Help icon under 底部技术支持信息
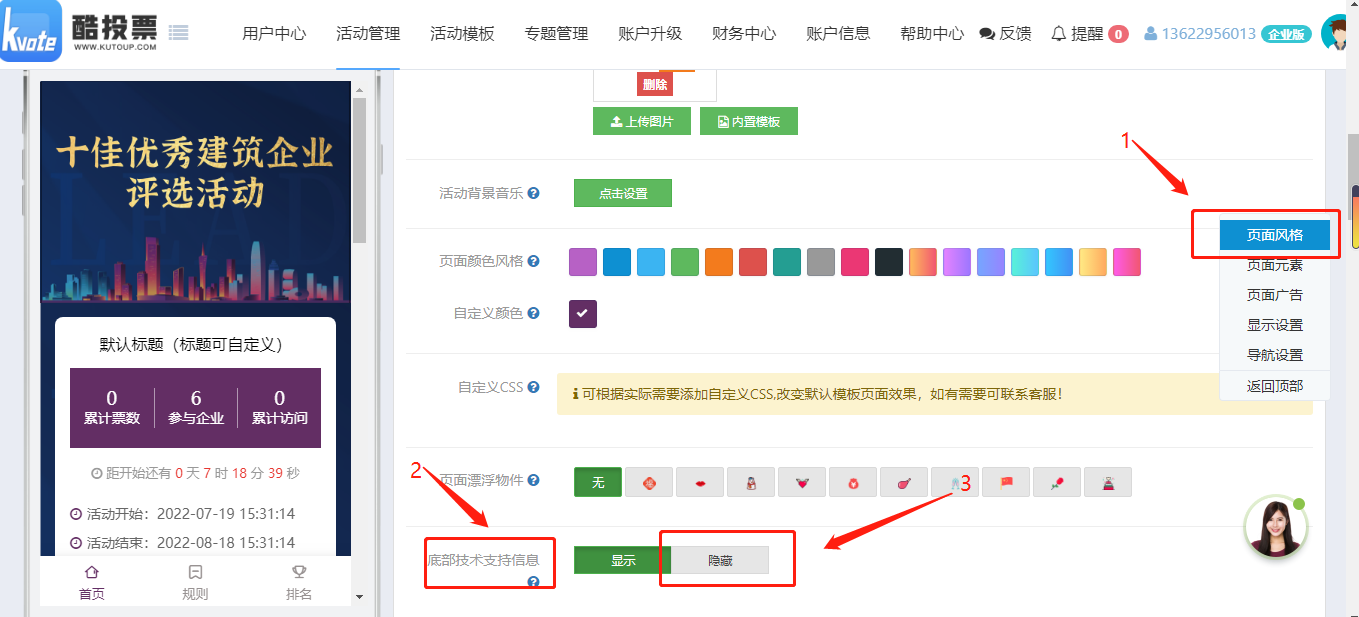This screenshot has width=1359, height=617. pyautogui.click(x=534, y=582)
